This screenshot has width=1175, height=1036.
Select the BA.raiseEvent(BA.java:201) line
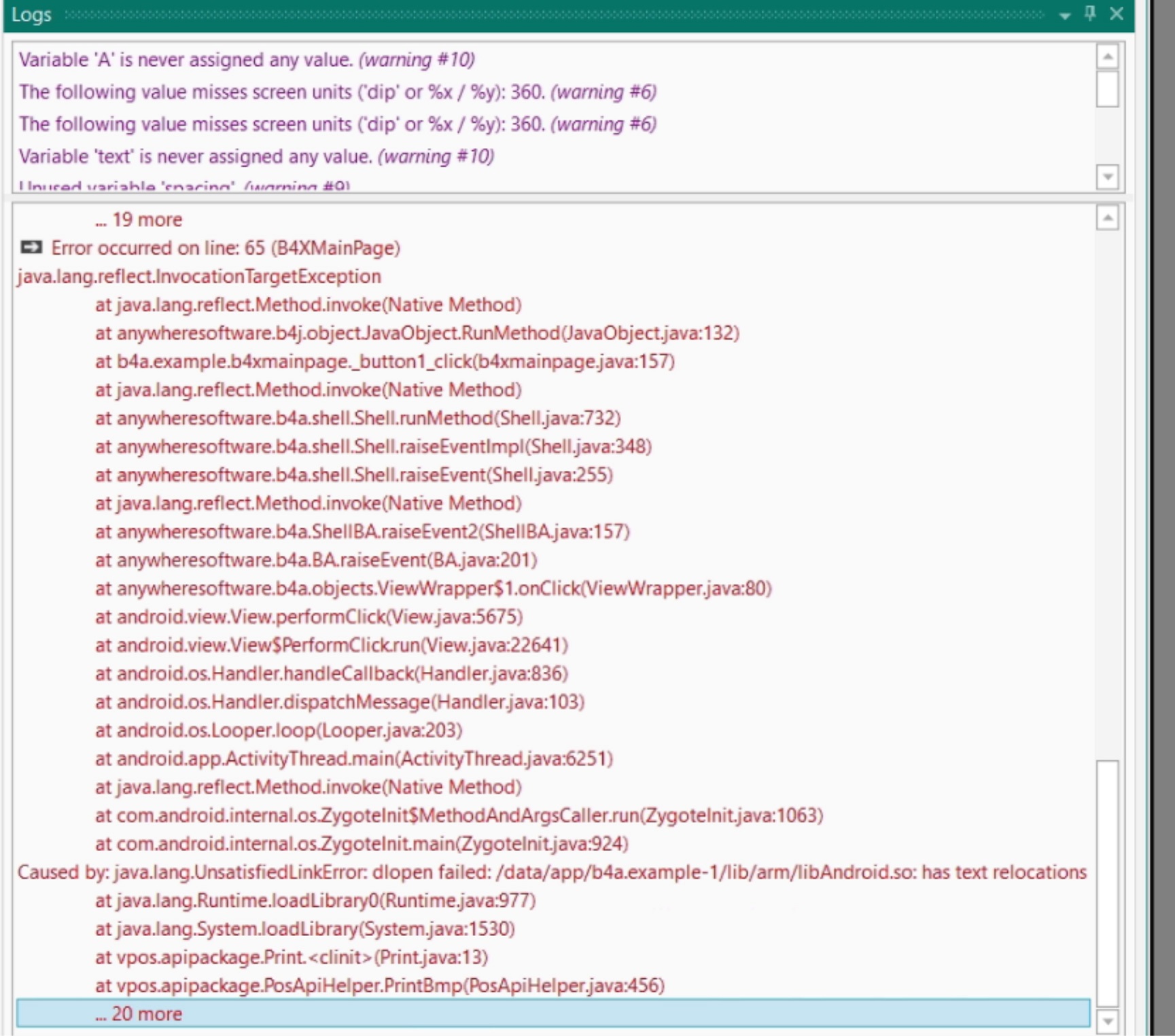coord(316,560)
